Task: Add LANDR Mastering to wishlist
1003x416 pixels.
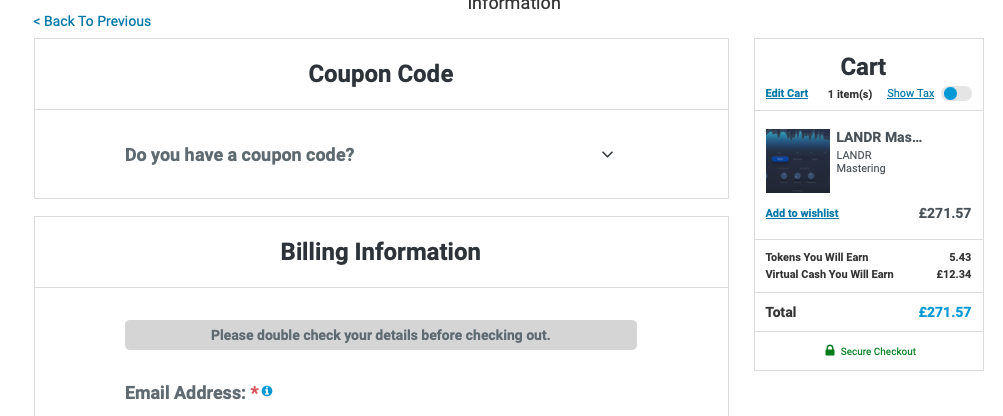Action: click(x=802, y=213)
